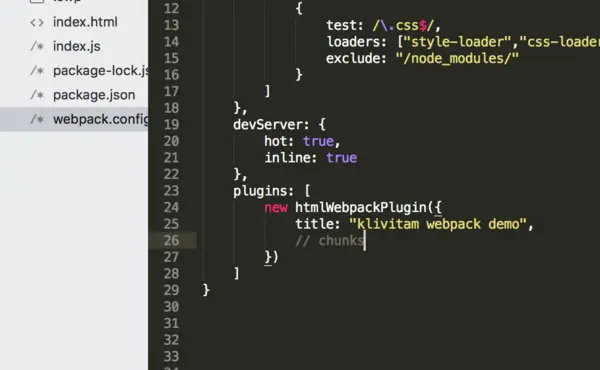Screen dimensions: 600x370
Task: Click the /\.css$/ regular expression
Action: [403, 25]
